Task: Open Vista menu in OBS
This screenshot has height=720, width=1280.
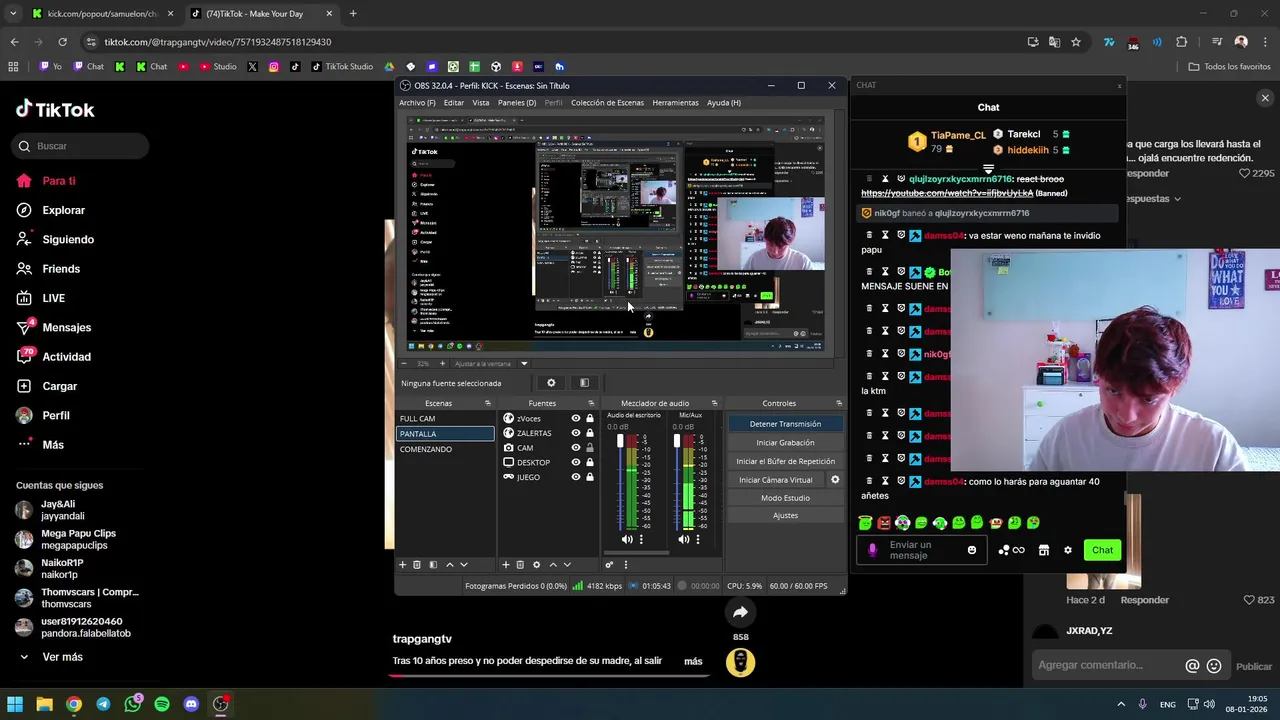Action: (x=481, y=103)
